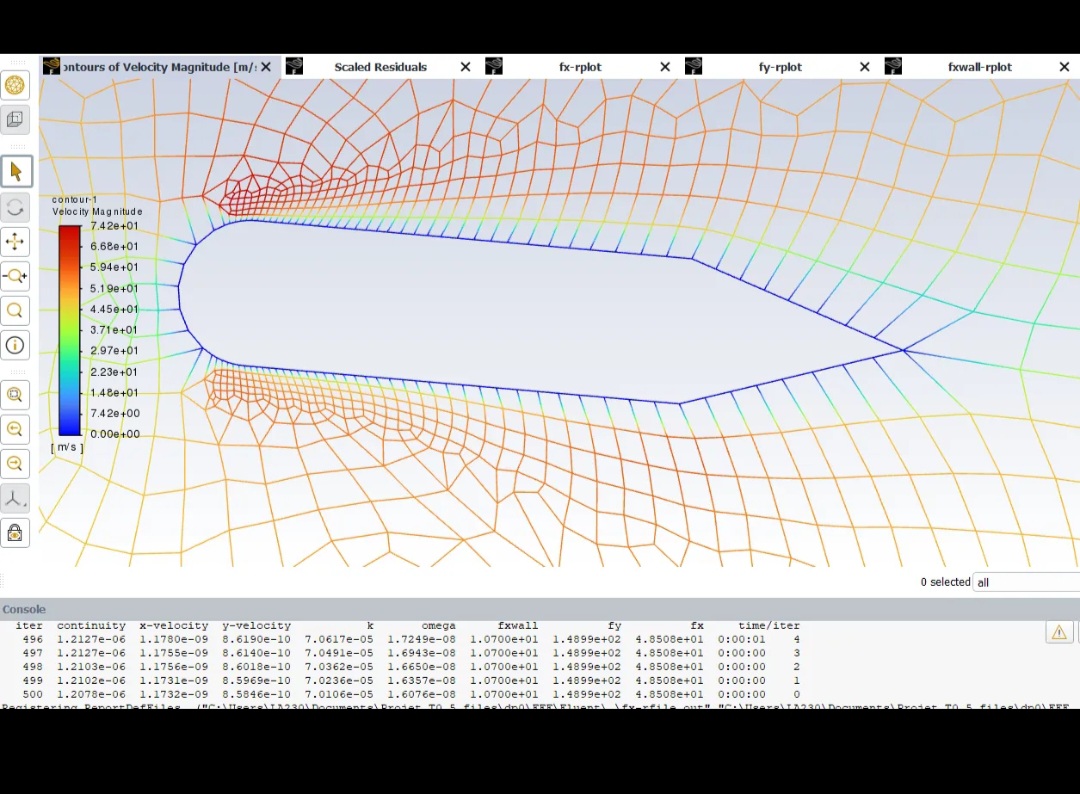
Task: Switch to the fy-rplot tab
Action: tap(780, 67)
